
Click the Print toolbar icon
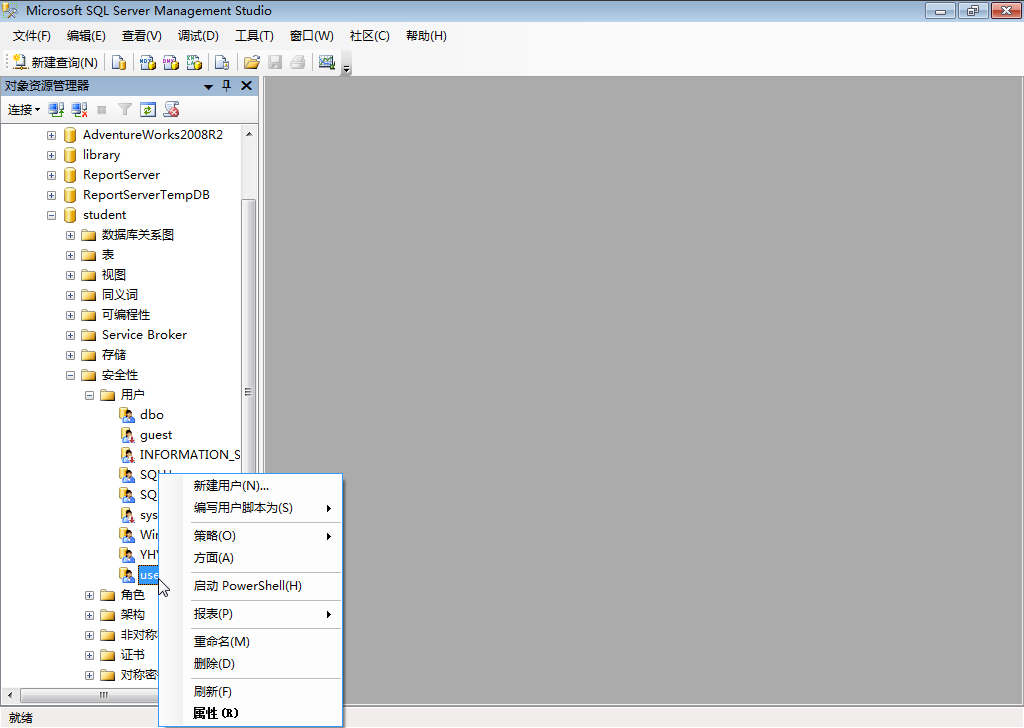coord(298,63)
